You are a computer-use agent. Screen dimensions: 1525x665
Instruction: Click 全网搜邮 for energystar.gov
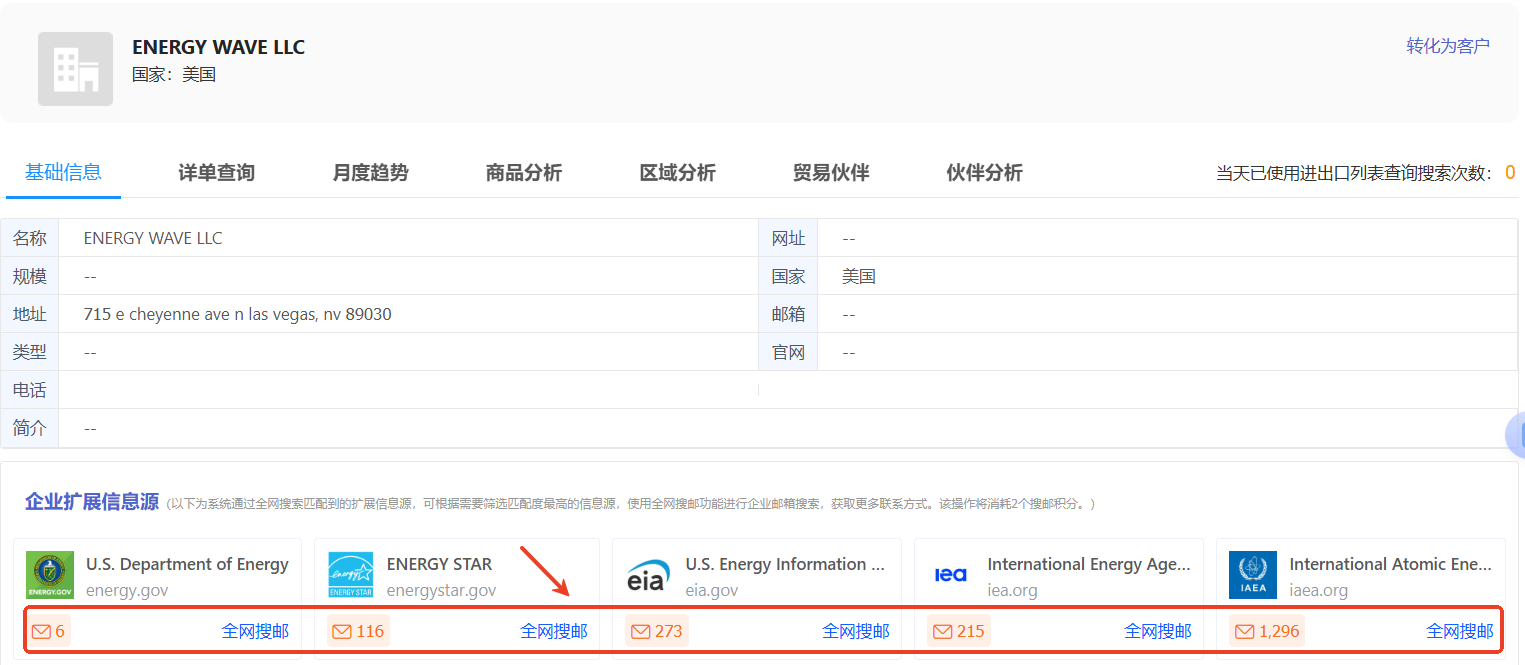(554, 631)
